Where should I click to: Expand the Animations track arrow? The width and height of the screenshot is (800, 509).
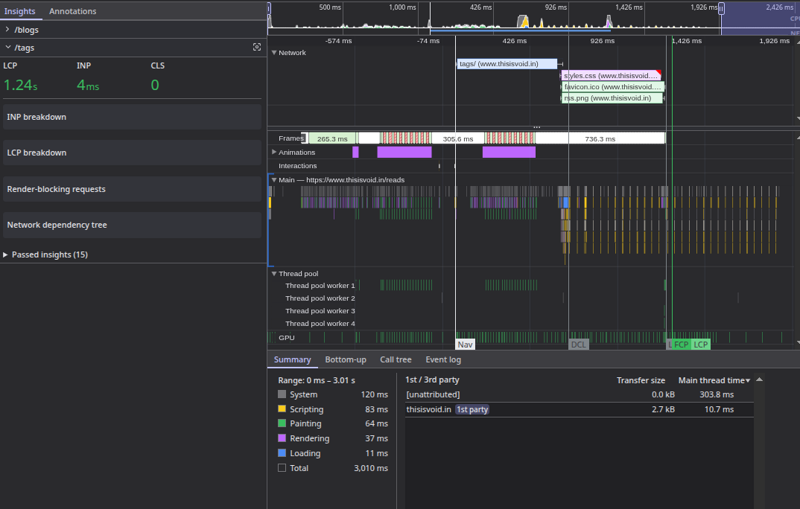274,152
